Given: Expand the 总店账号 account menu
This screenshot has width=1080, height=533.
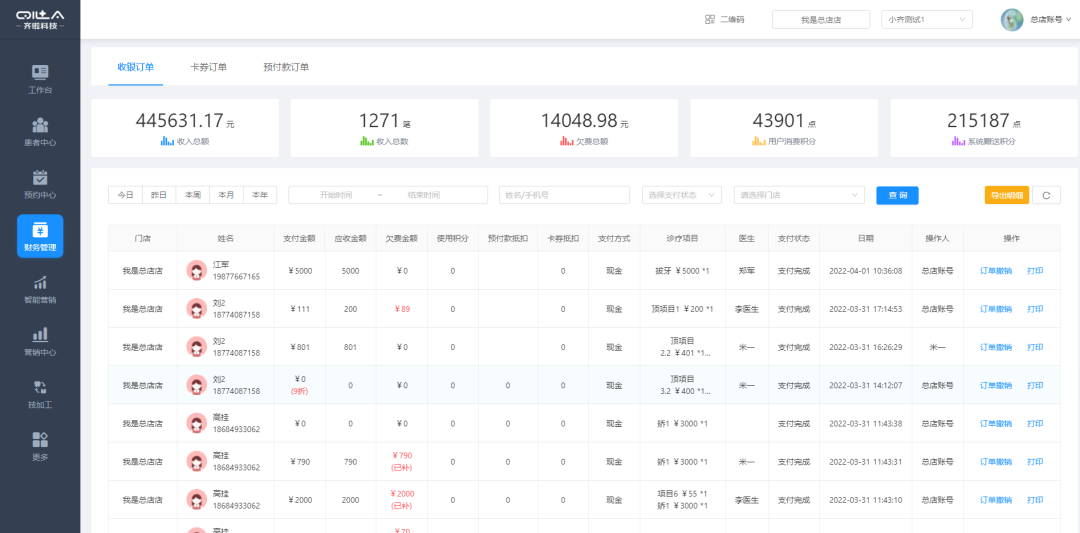Looking at the screenshot, I should 1050,19.
